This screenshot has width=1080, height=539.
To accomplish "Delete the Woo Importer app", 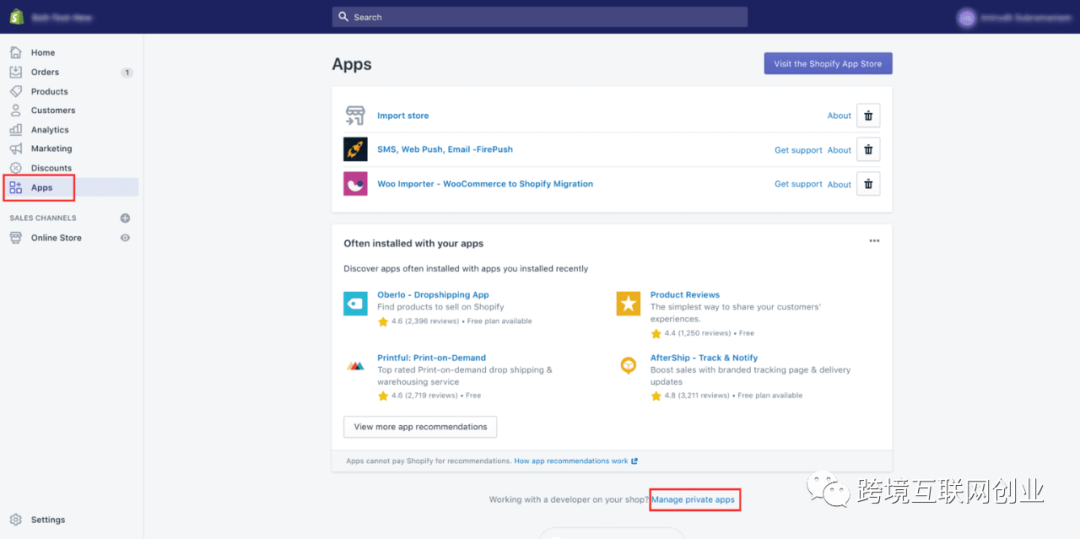I will (868, 184).
